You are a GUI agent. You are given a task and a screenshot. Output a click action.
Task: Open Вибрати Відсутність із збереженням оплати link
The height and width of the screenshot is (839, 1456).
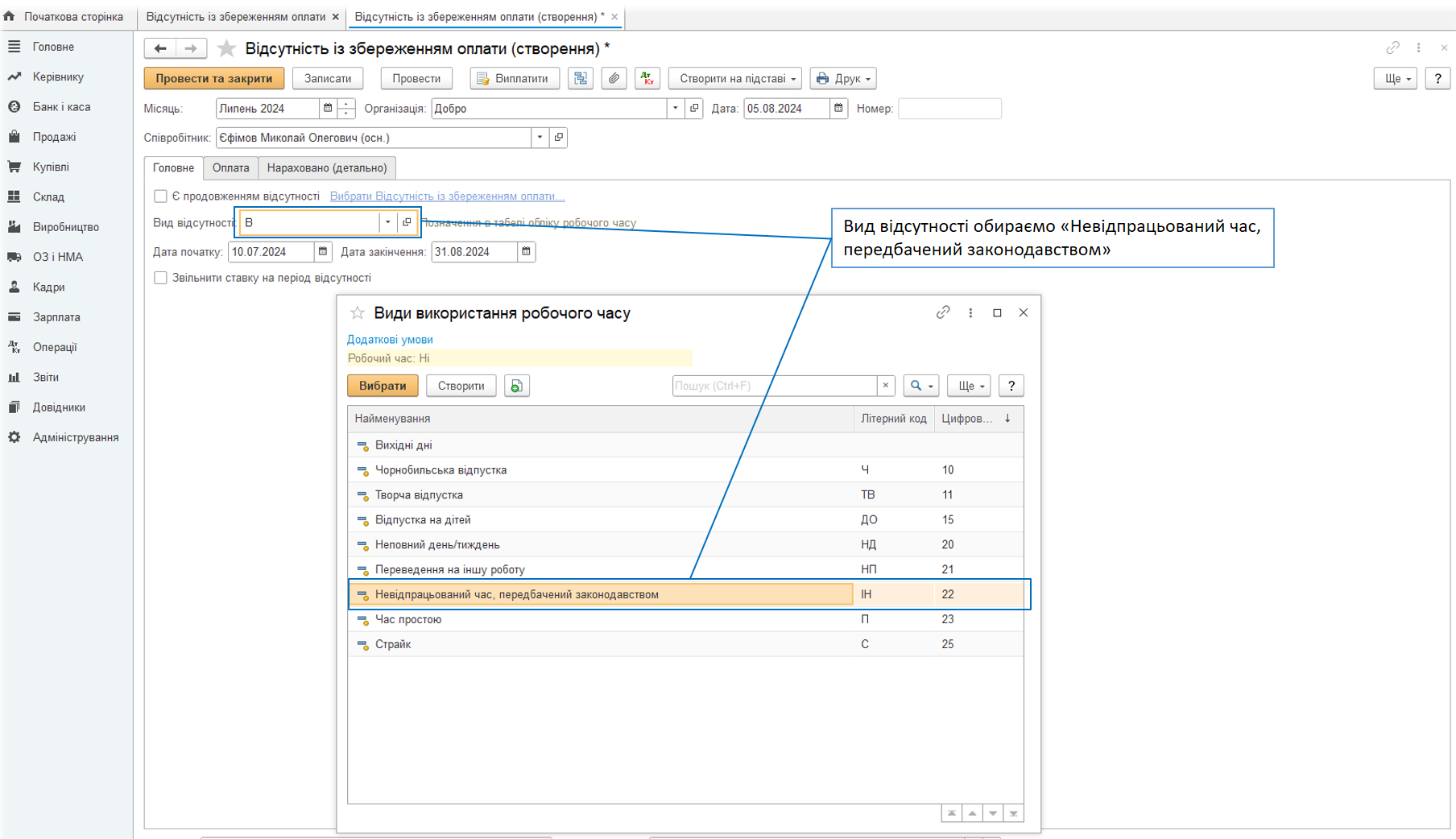tap(447, 196)
